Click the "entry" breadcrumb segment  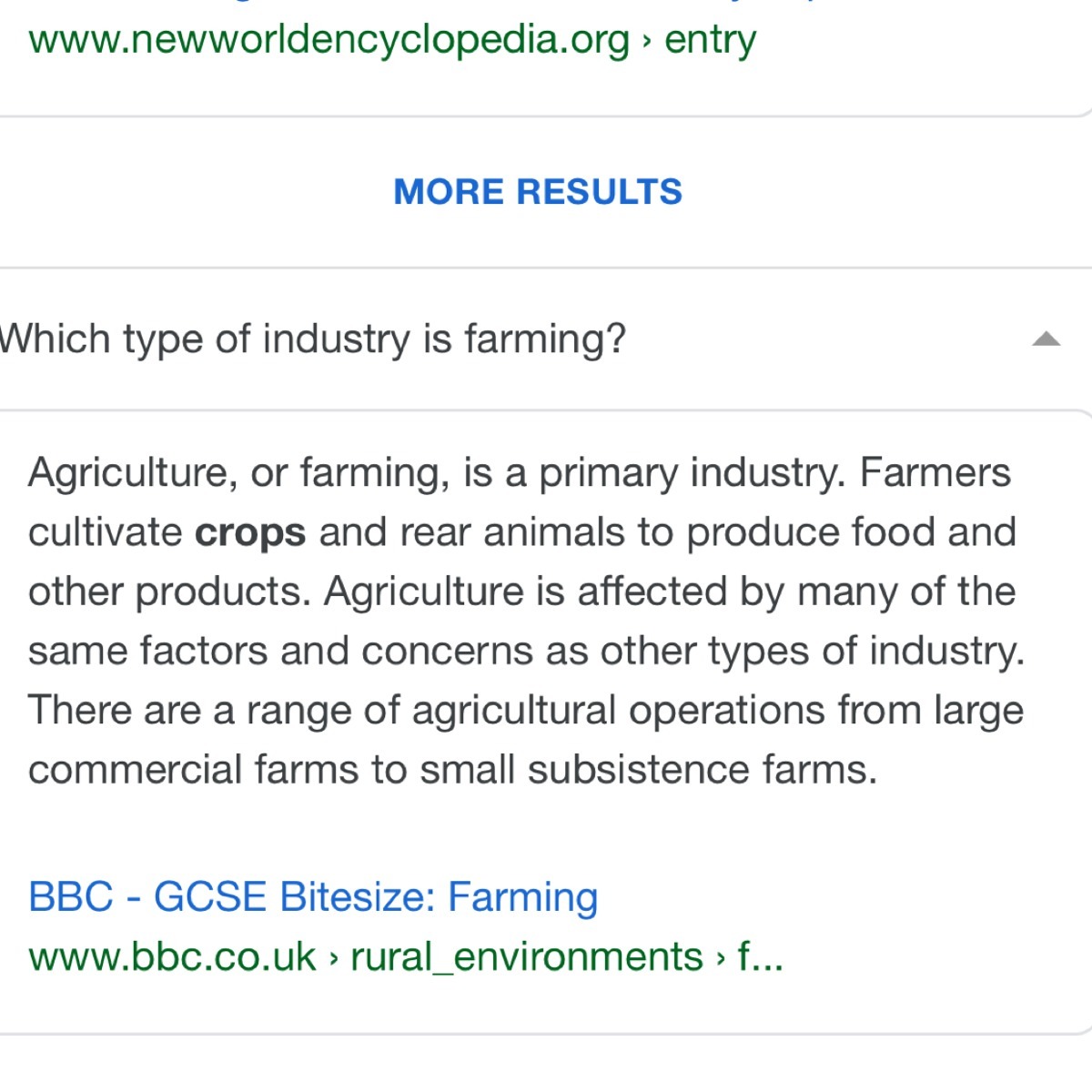click(x=710, y=40)
